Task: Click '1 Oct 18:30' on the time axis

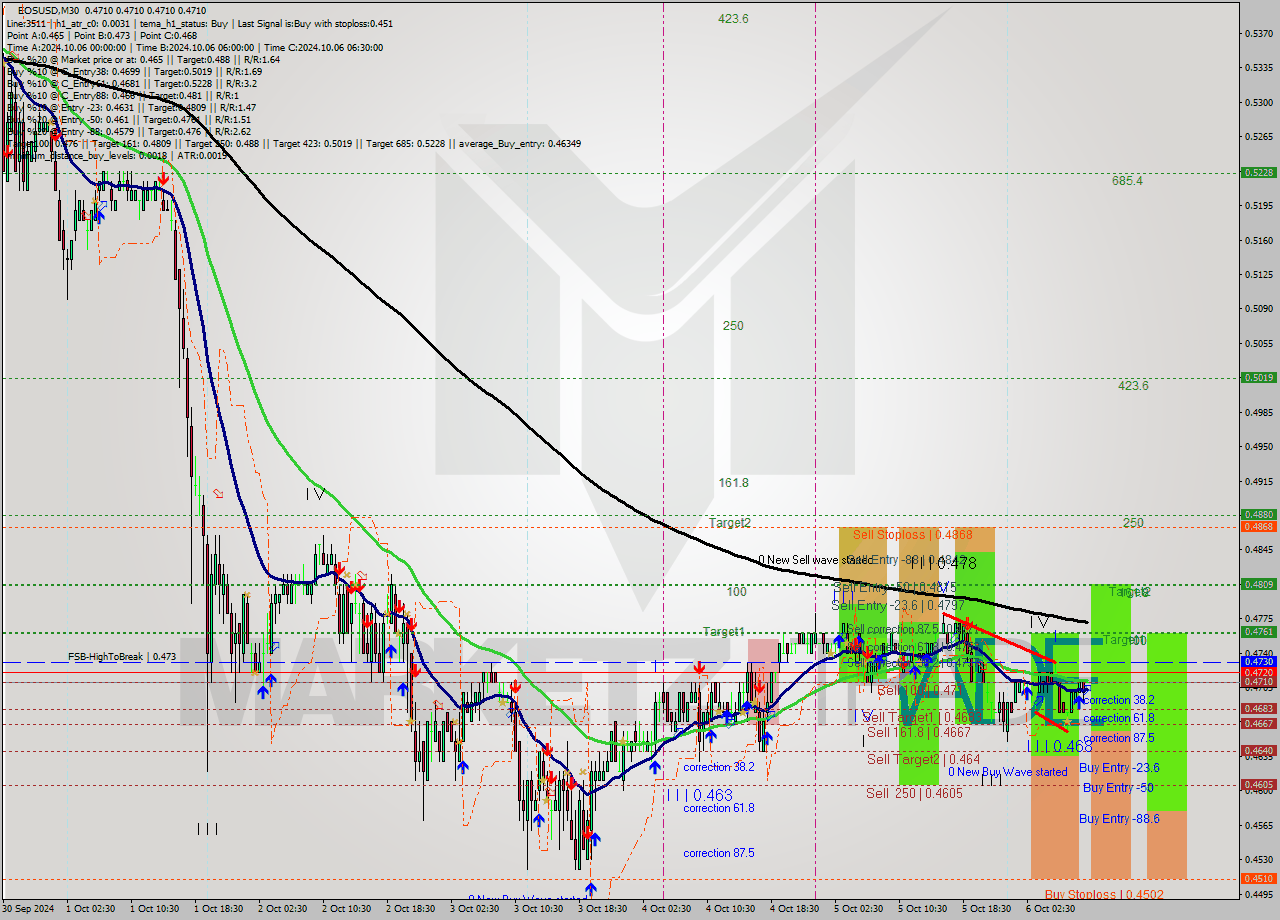Action: [x=219, y=909]
